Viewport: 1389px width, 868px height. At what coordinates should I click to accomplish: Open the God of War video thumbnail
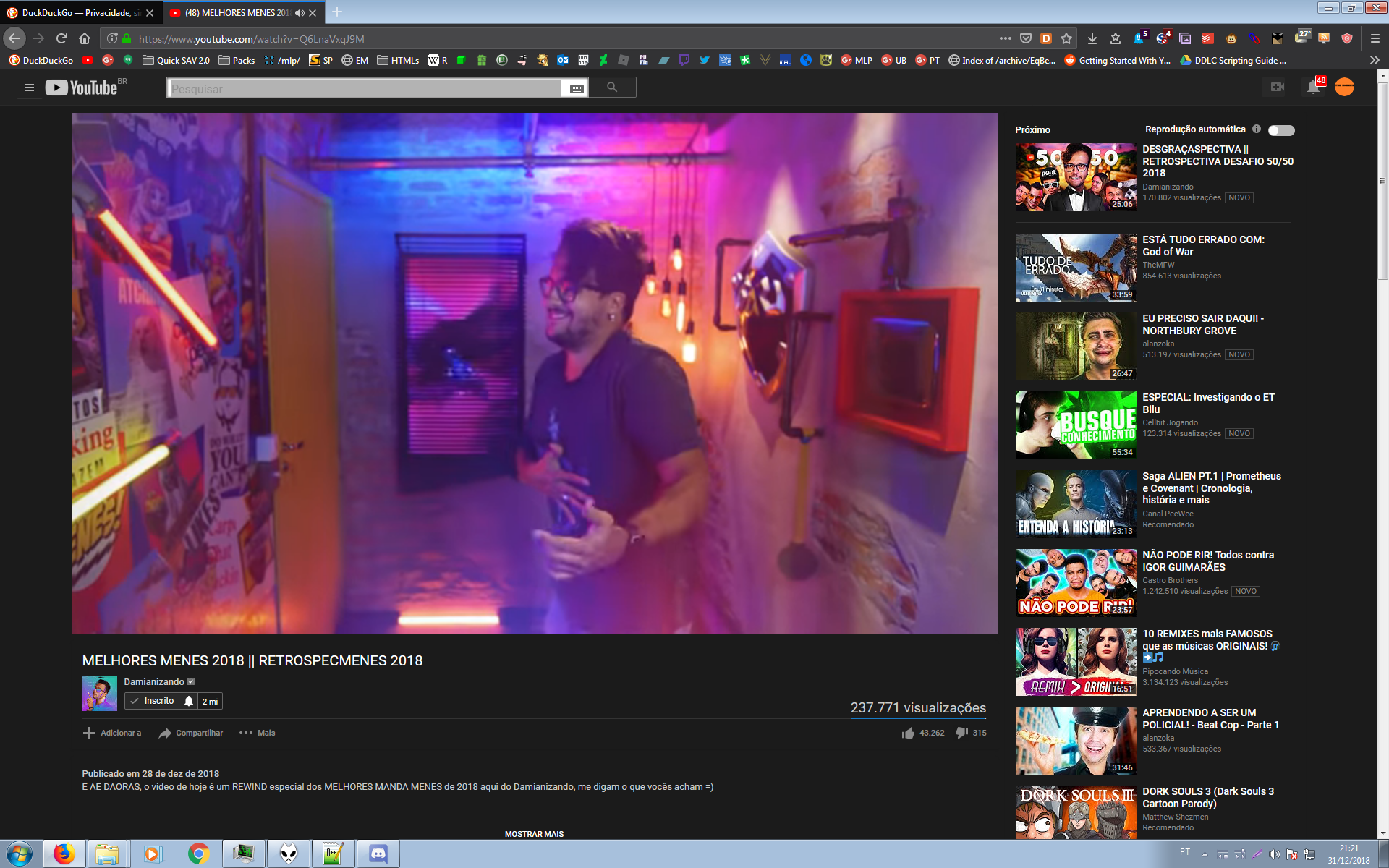tap(1076, 267)
